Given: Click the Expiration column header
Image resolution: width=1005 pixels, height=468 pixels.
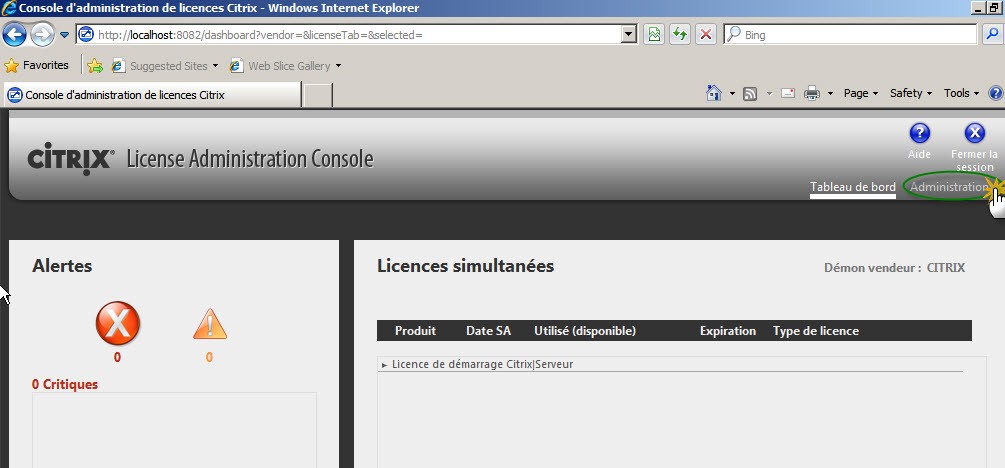Looking at the screenshot, I should (x=728, y=331).
